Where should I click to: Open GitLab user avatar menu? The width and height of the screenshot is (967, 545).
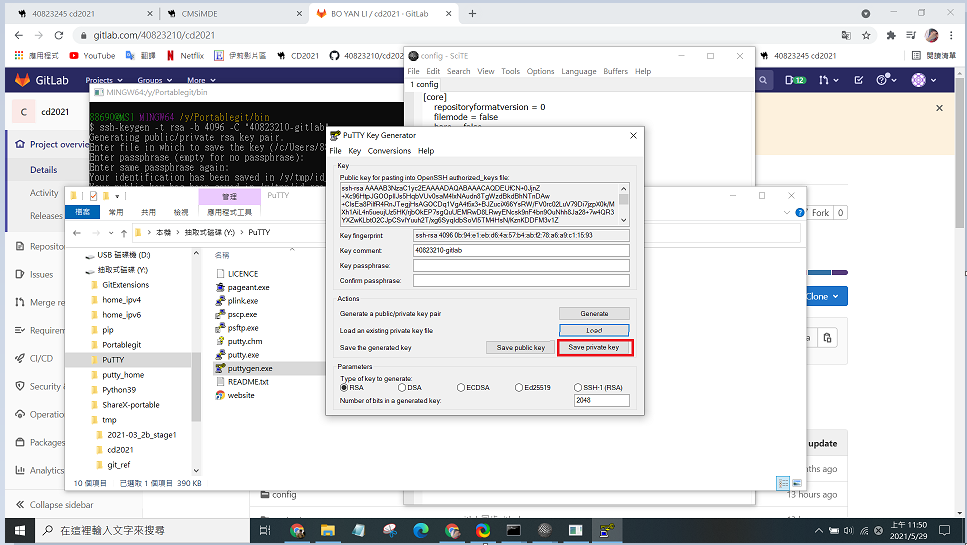pos(924,80)
